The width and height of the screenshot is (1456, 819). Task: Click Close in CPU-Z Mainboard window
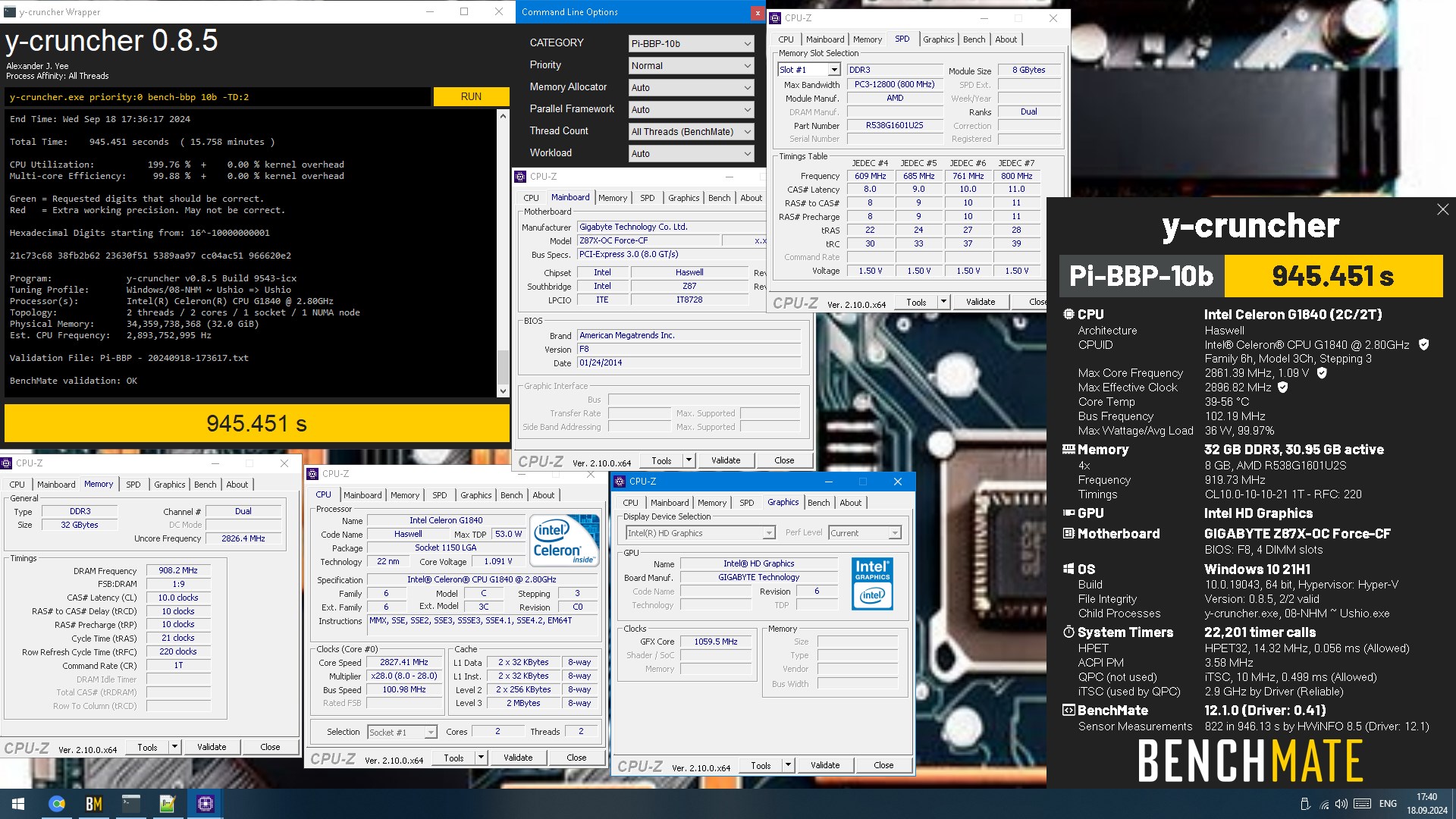point(784,460)
